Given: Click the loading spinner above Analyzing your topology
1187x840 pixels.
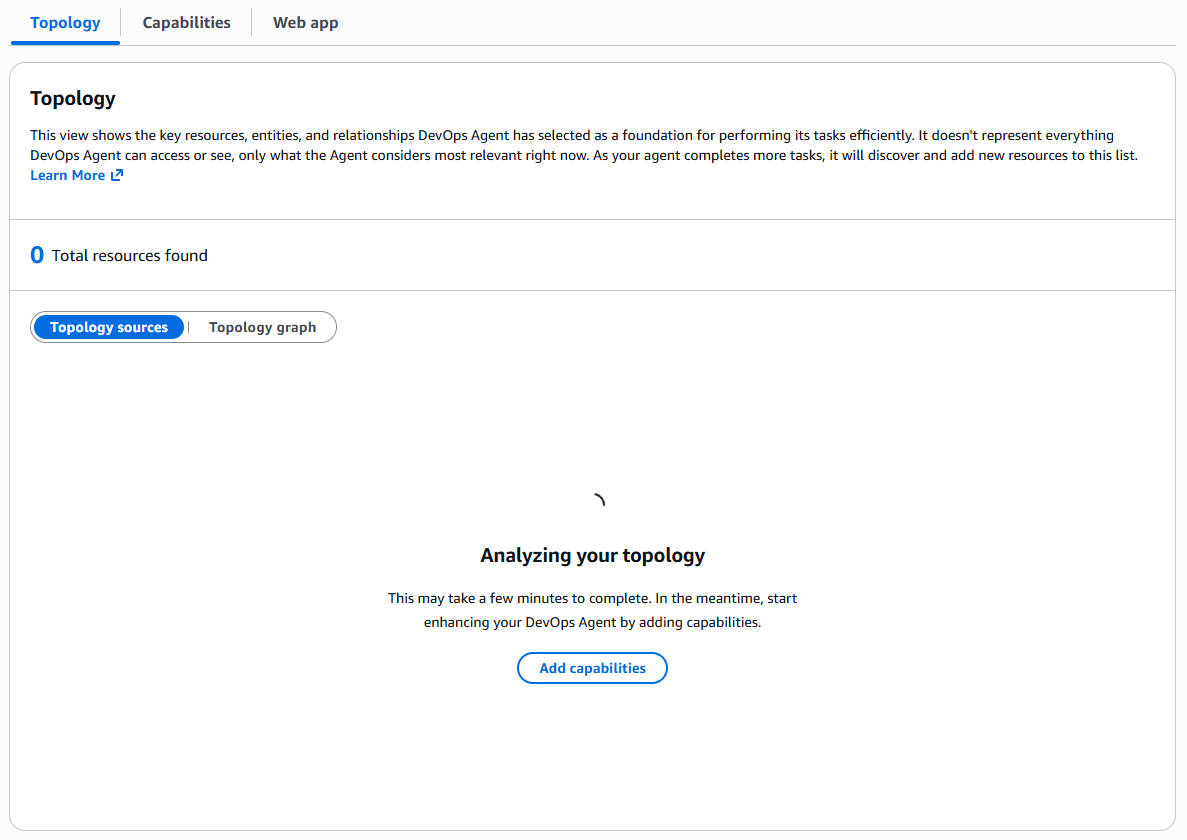Looking at the screenshot, I should pos(597,501).
